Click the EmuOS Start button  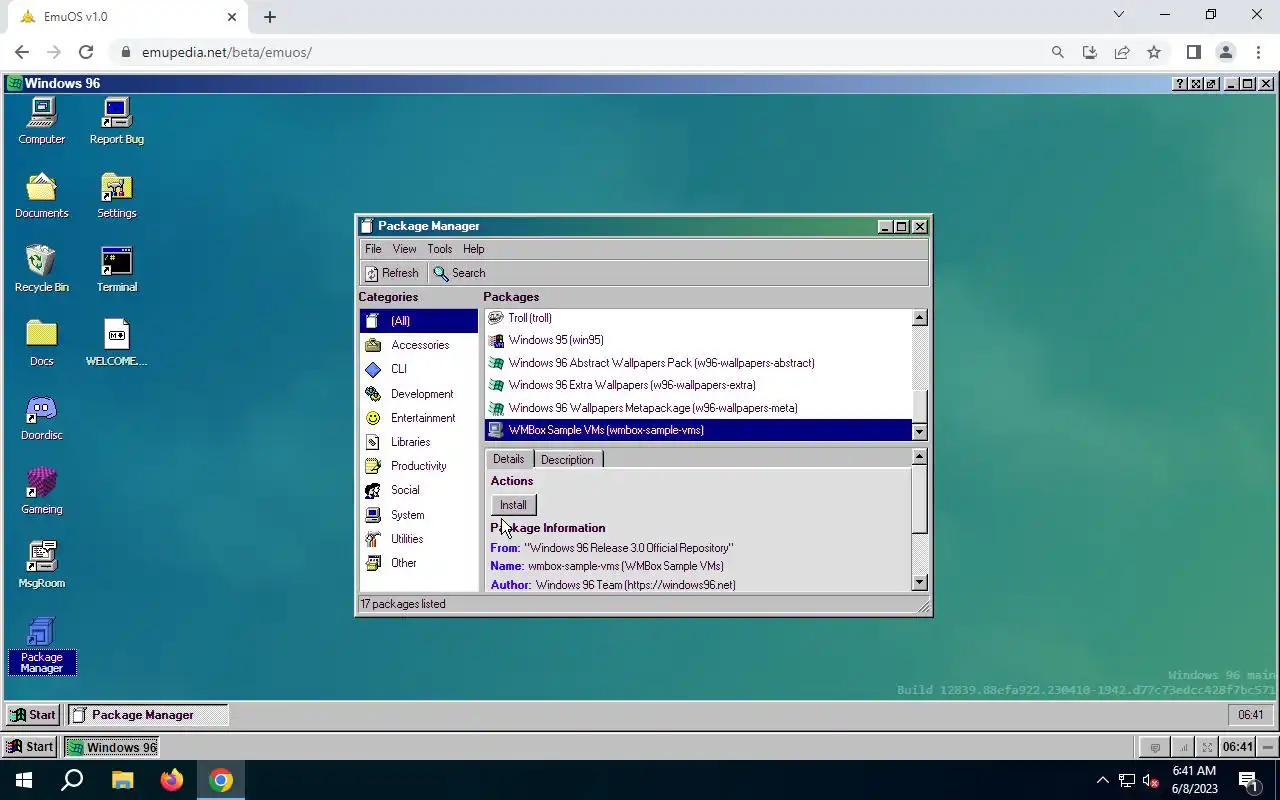coord(30,747)
